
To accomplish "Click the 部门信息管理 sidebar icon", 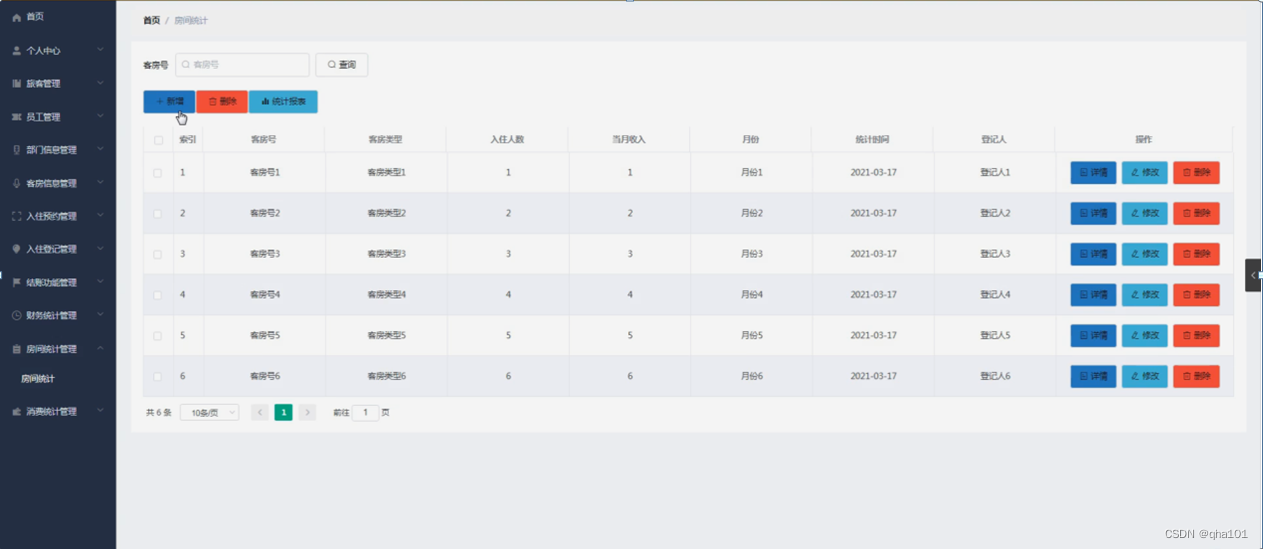I will pyautogui.click(x=16, y=150).
